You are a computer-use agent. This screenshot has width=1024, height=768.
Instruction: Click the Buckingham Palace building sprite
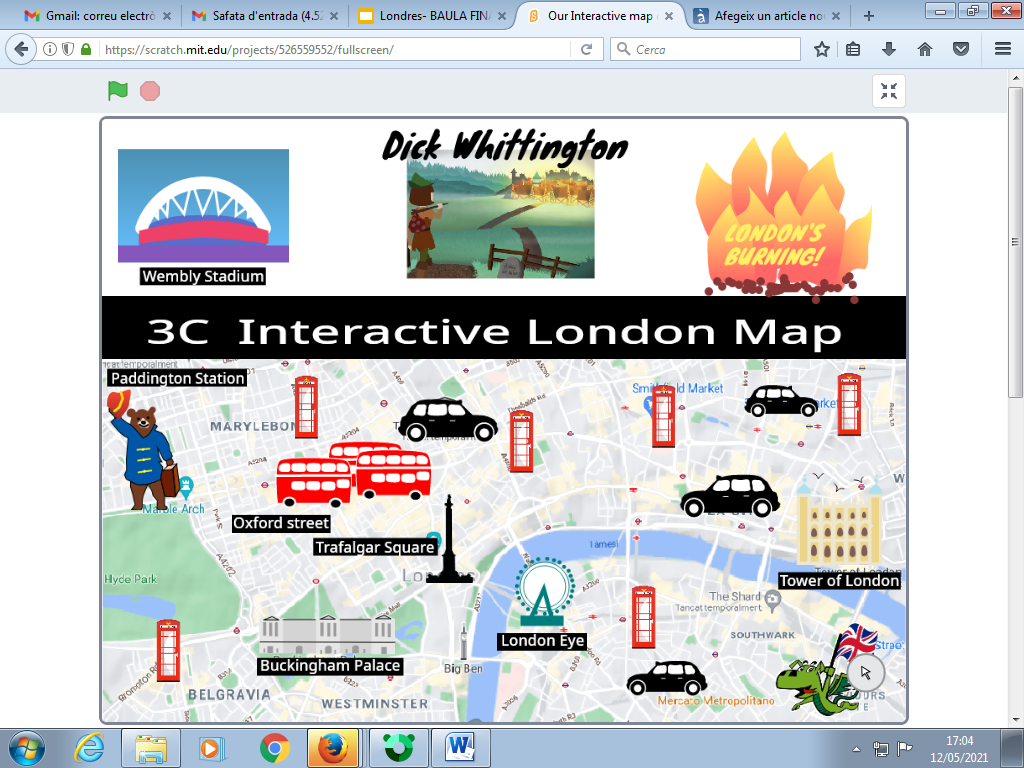click(327, 634)
